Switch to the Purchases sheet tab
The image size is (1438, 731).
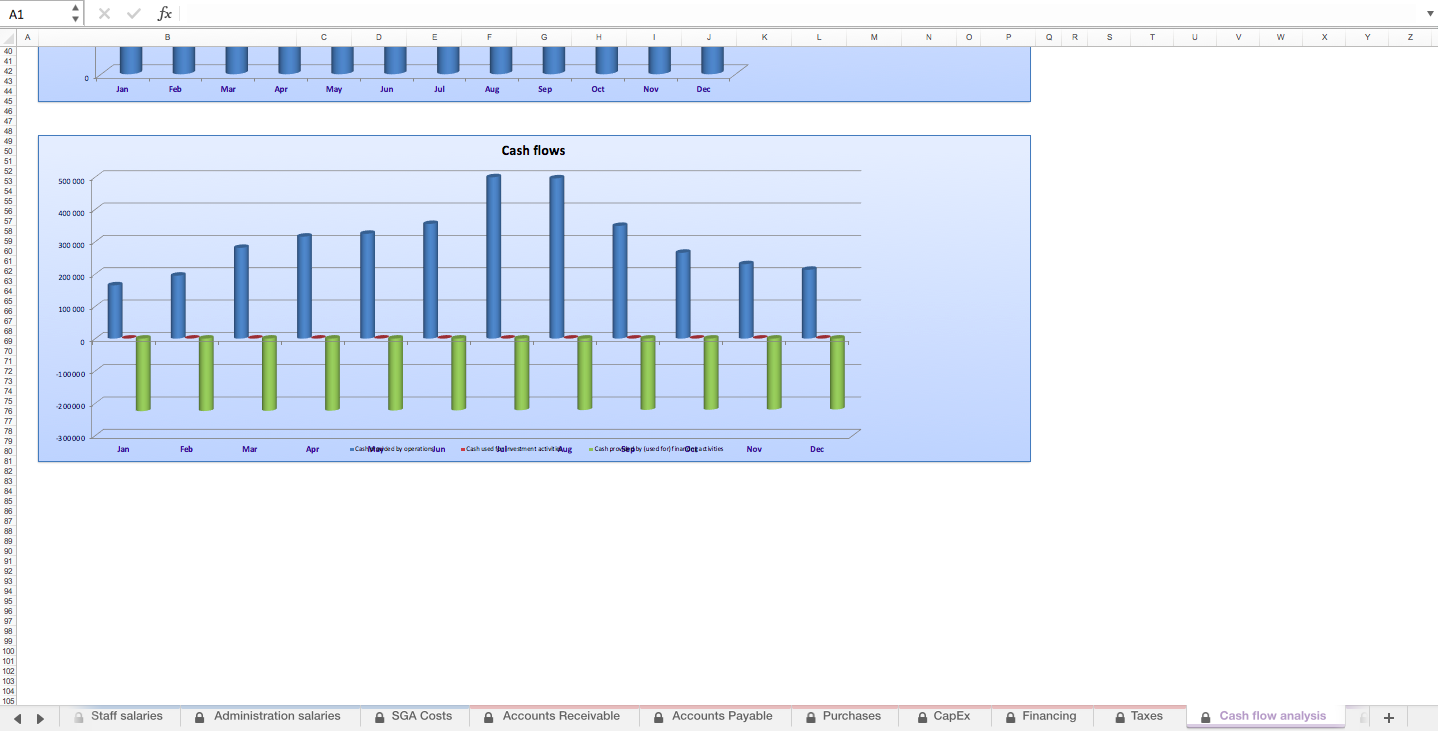tap(853, 716)
